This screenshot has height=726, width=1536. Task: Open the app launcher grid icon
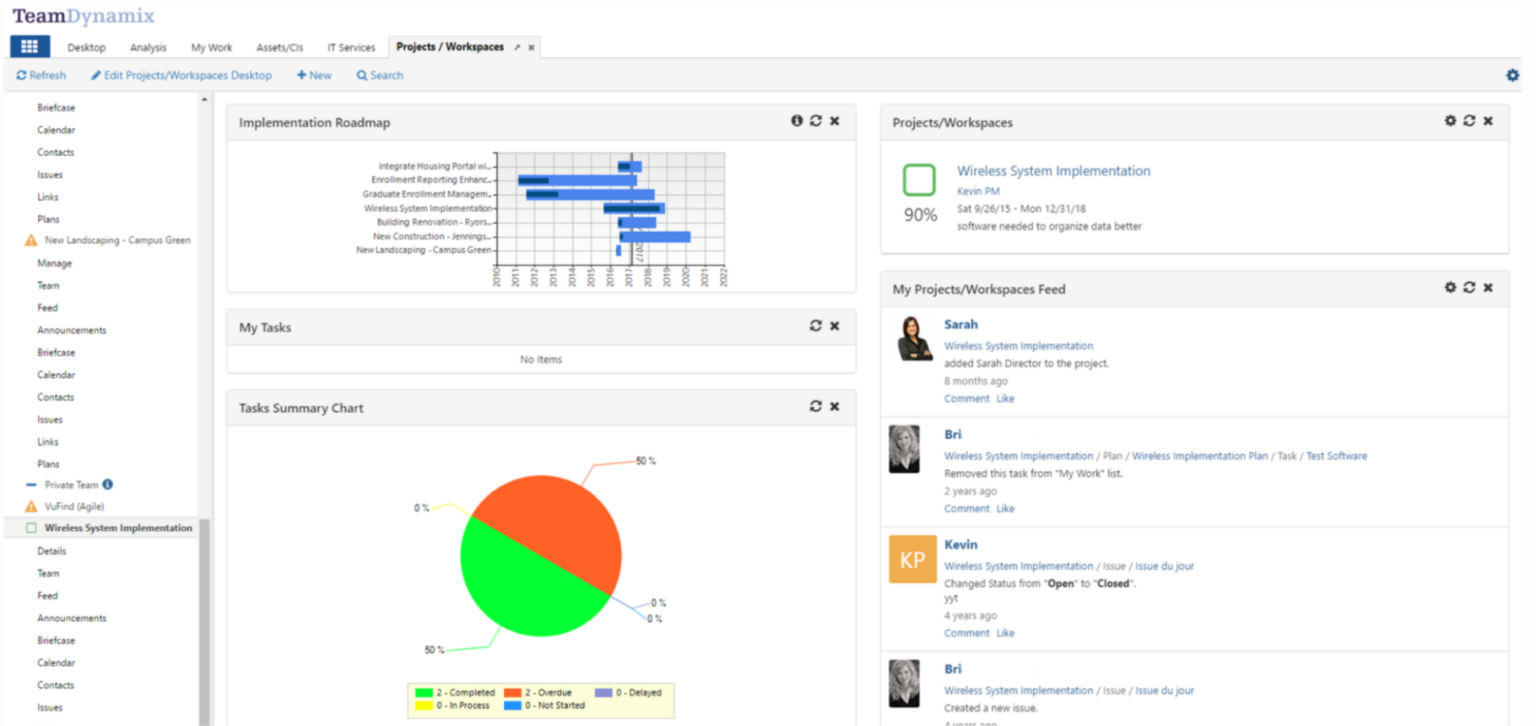point(29,46)
